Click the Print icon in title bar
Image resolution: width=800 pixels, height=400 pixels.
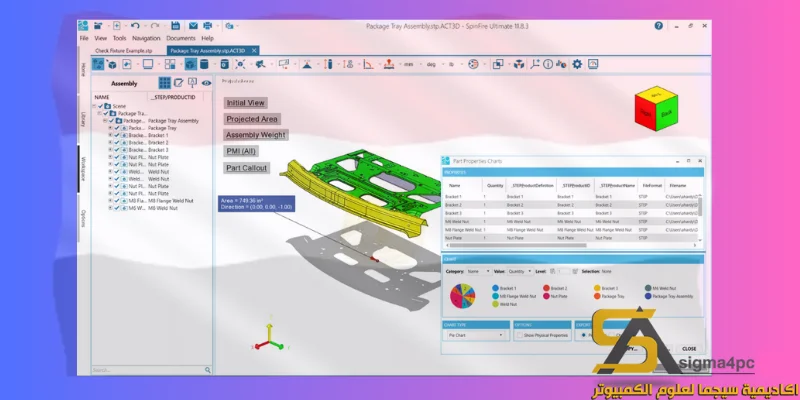[208, 26]
